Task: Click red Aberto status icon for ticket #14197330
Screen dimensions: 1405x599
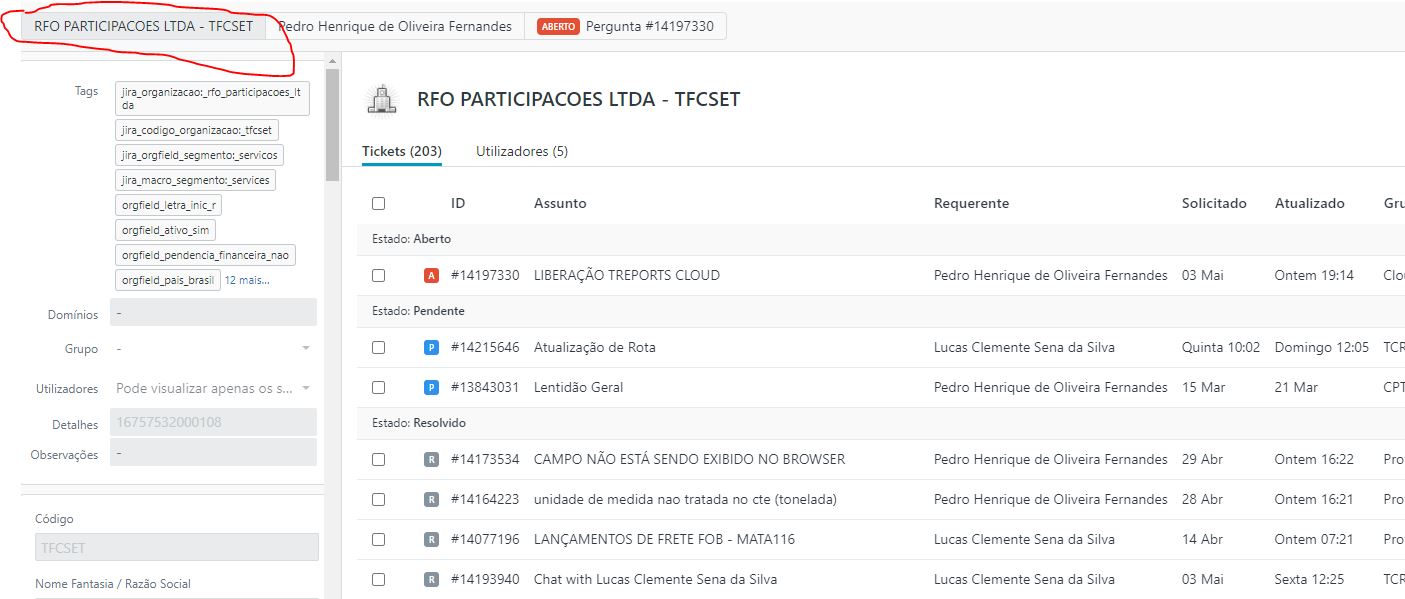Action: tap(431, 275)
